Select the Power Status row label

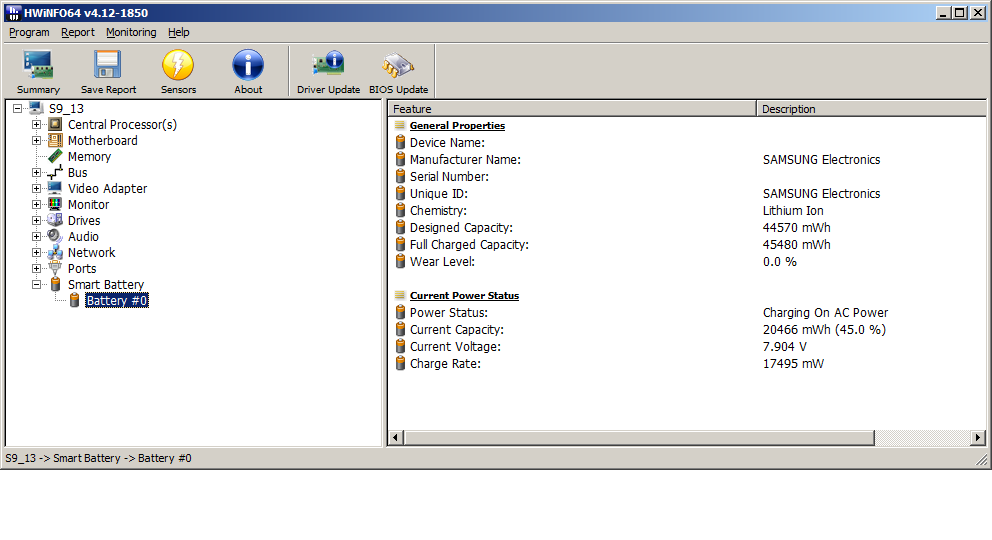coord(449,312)
